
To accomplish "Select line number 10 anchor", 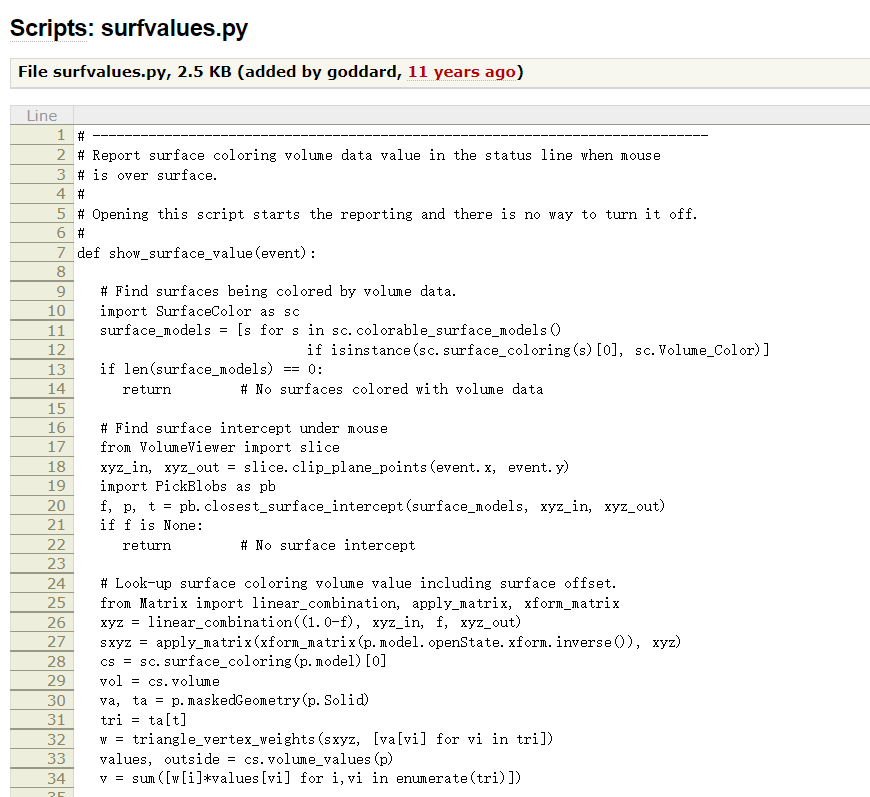I will tap(58, 311).
